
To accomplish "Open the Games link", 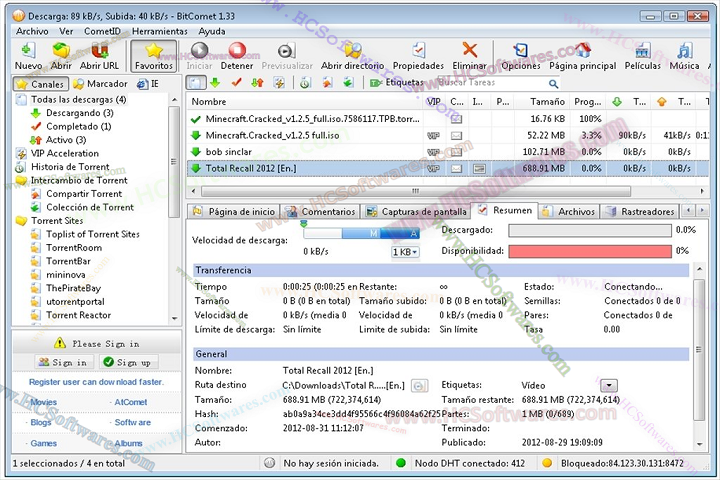I will pos(44,444).
